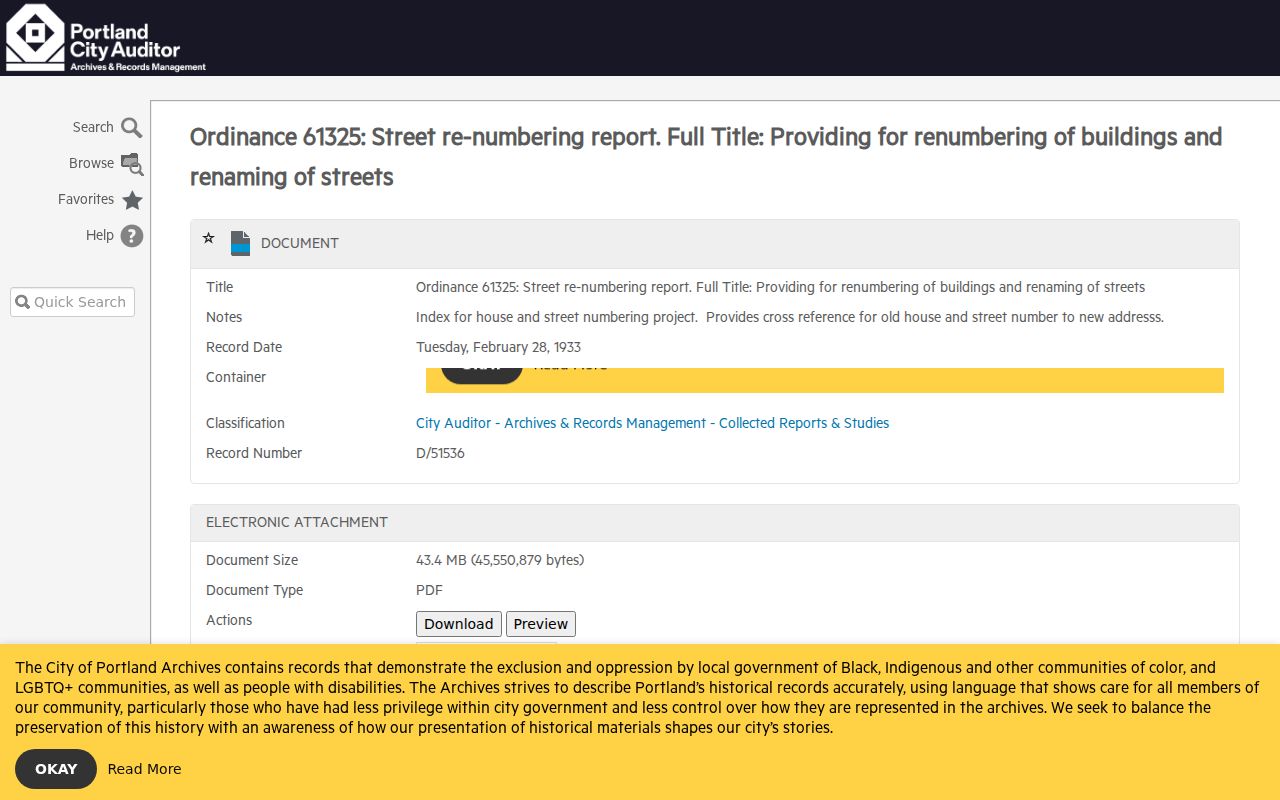Click the Portland City Auditor logo
Image resolution: width=1280 pixels, height=800 pixels.
106,38
